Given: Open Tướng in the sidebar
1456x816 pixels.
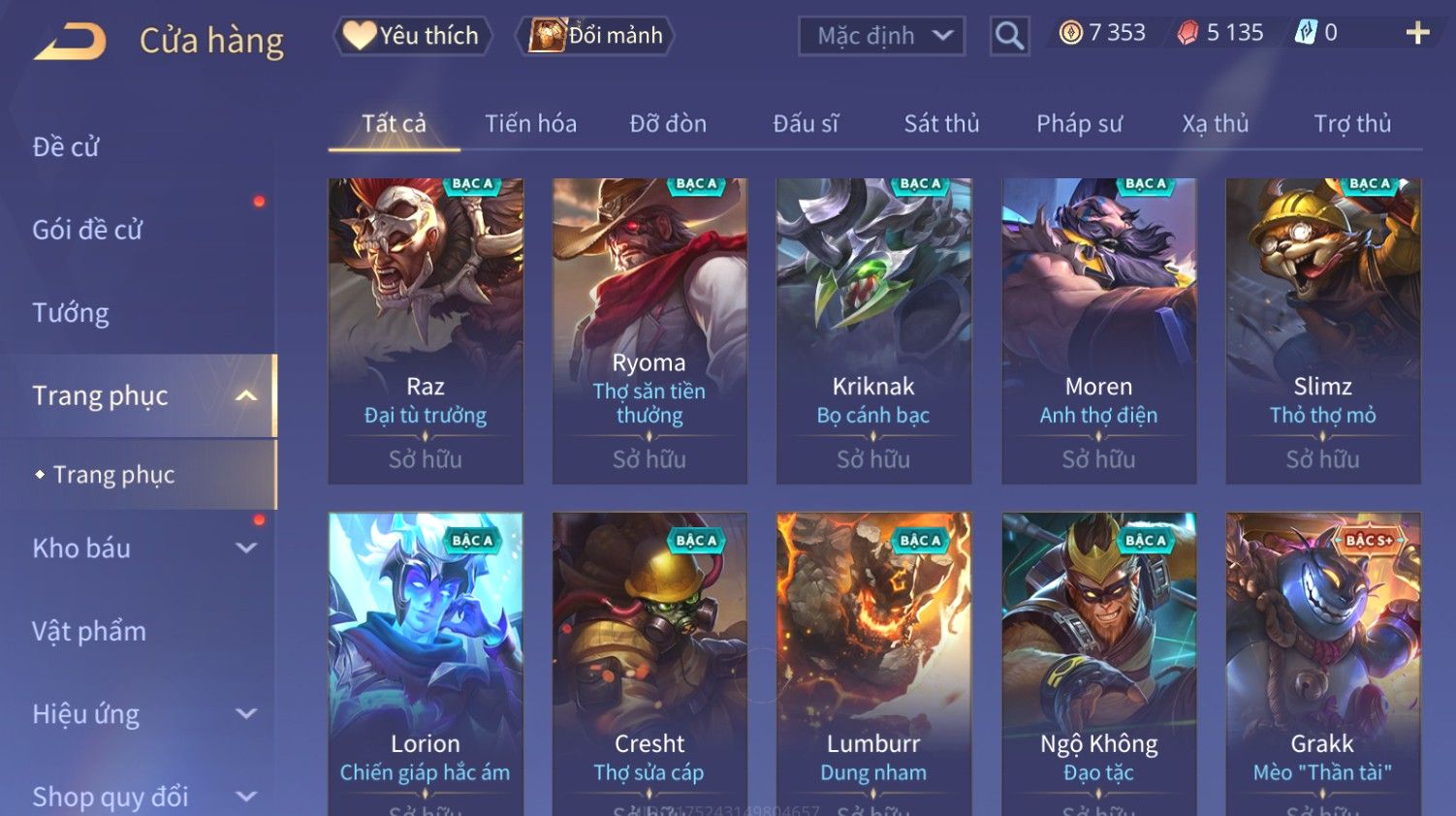Looking at the screenshot, I should (71, 313).
